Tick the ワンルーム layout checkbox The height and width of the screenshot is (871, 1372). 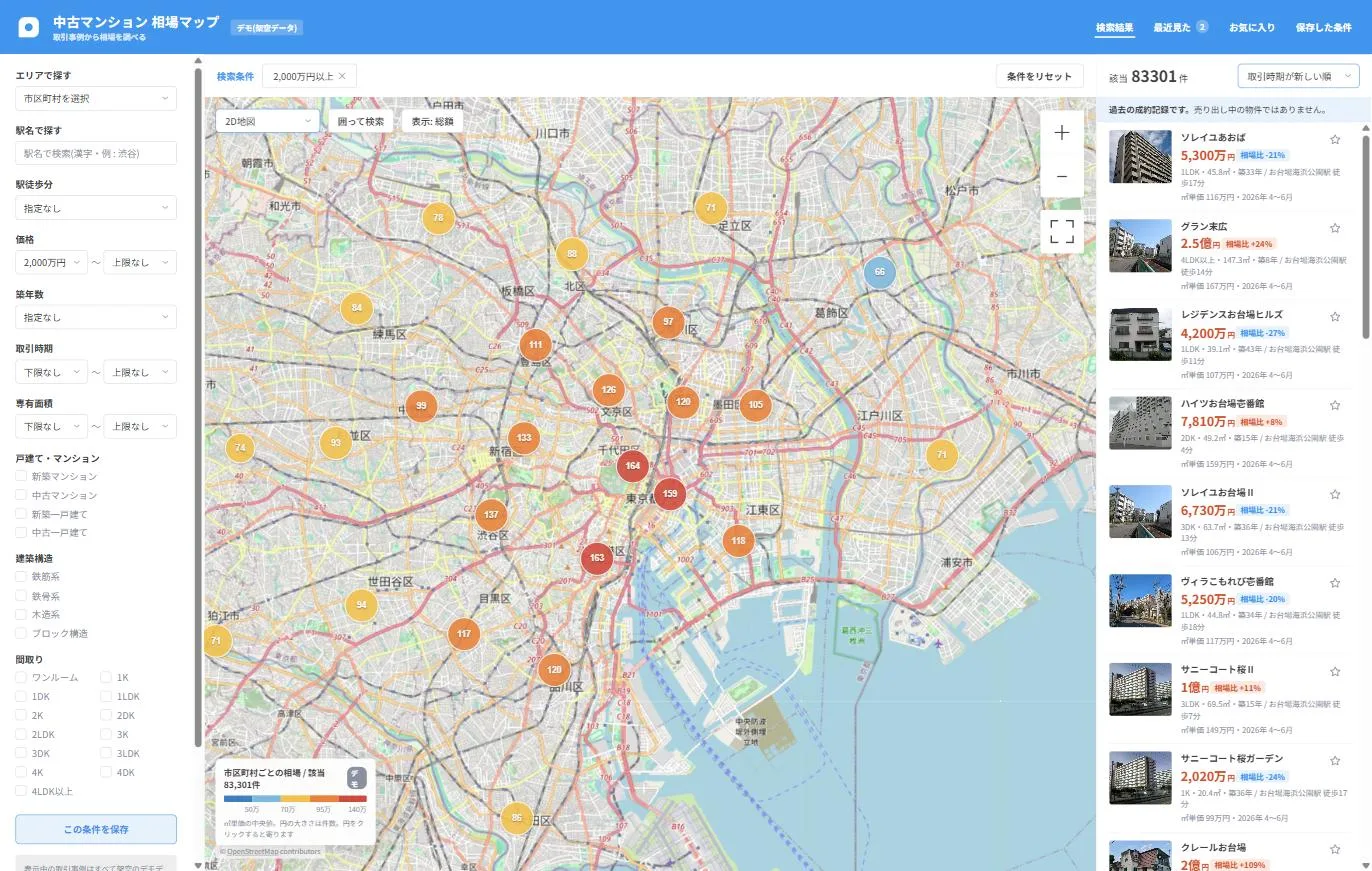21,678
